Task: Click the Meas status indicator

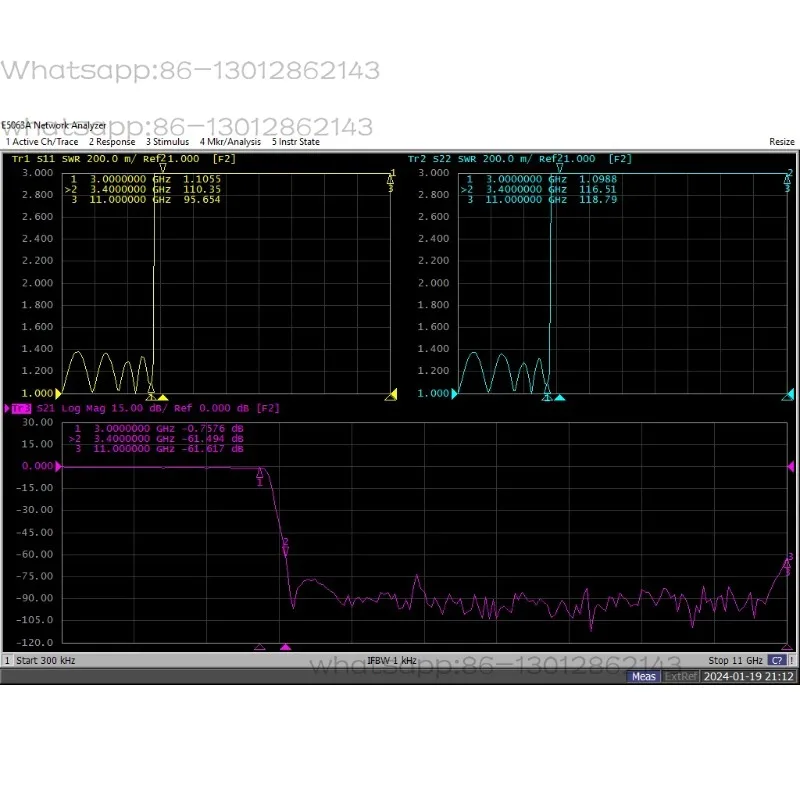Action: pyautogui.click(x=643, y=677)
